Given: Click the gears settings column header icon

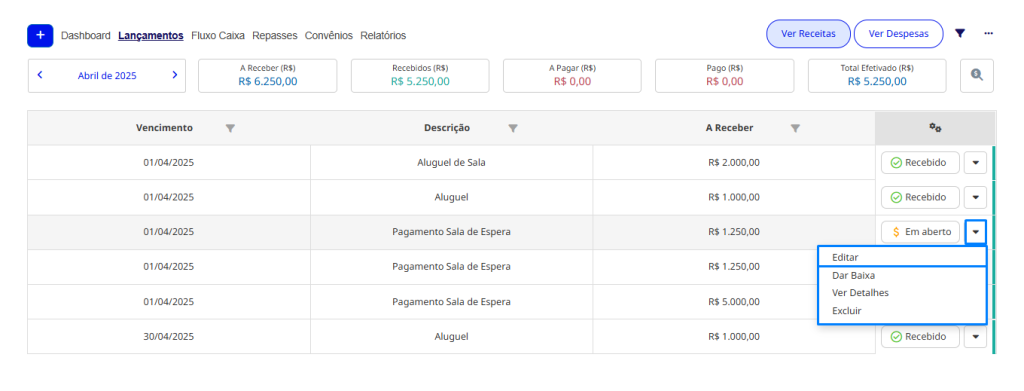Looking at the screenshot, I should (935, 128).
